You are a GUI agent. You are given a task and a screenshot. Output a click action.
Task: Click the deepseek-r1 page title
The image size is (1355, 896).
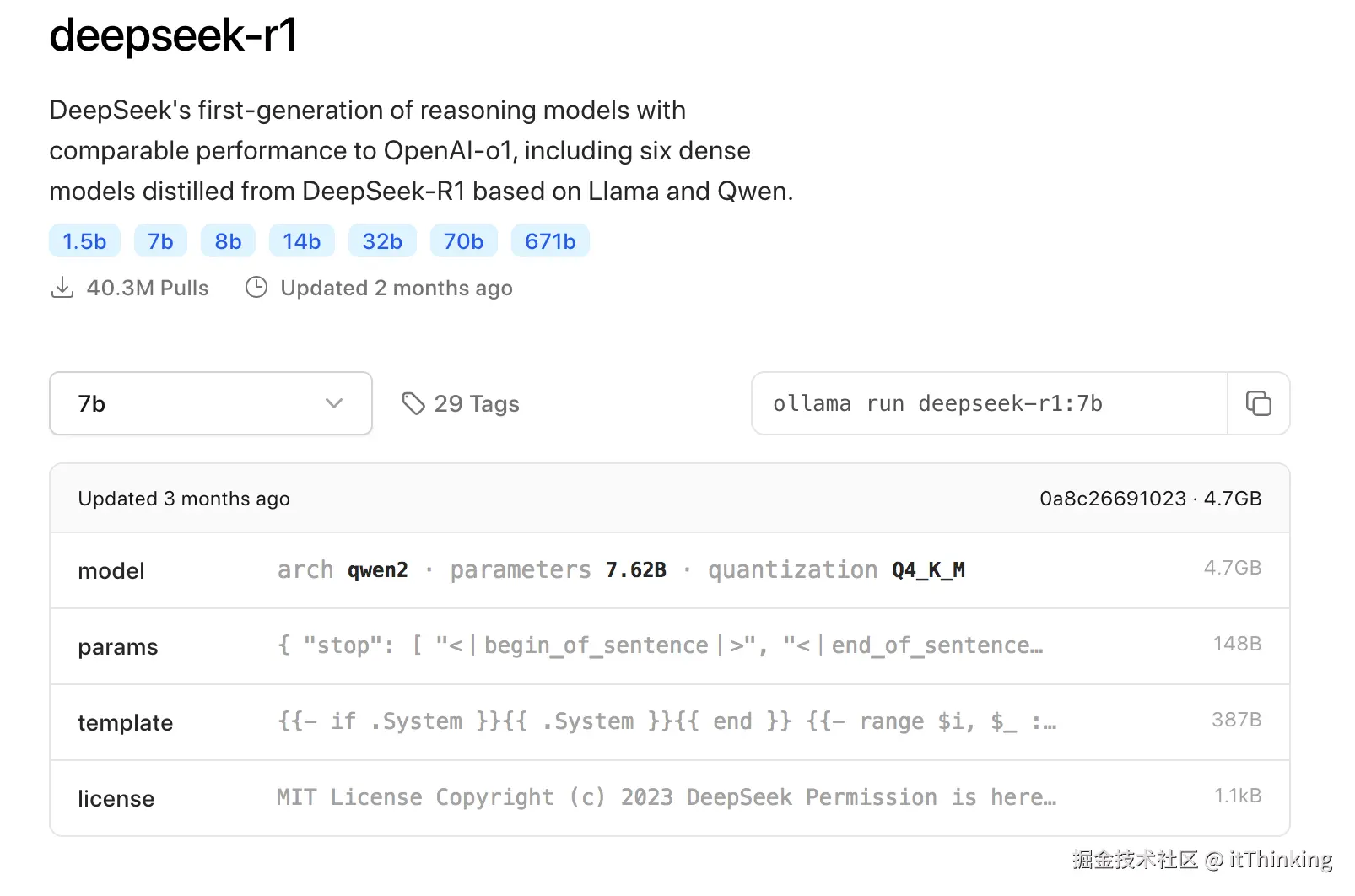click(173, 35)
